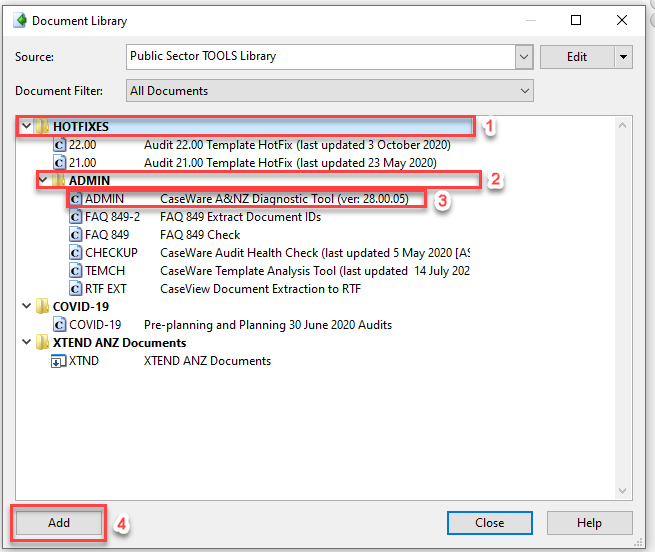The image size is (655, 552).
Task: Select the FAQ 849 Check entry
Action: point(155,234)
